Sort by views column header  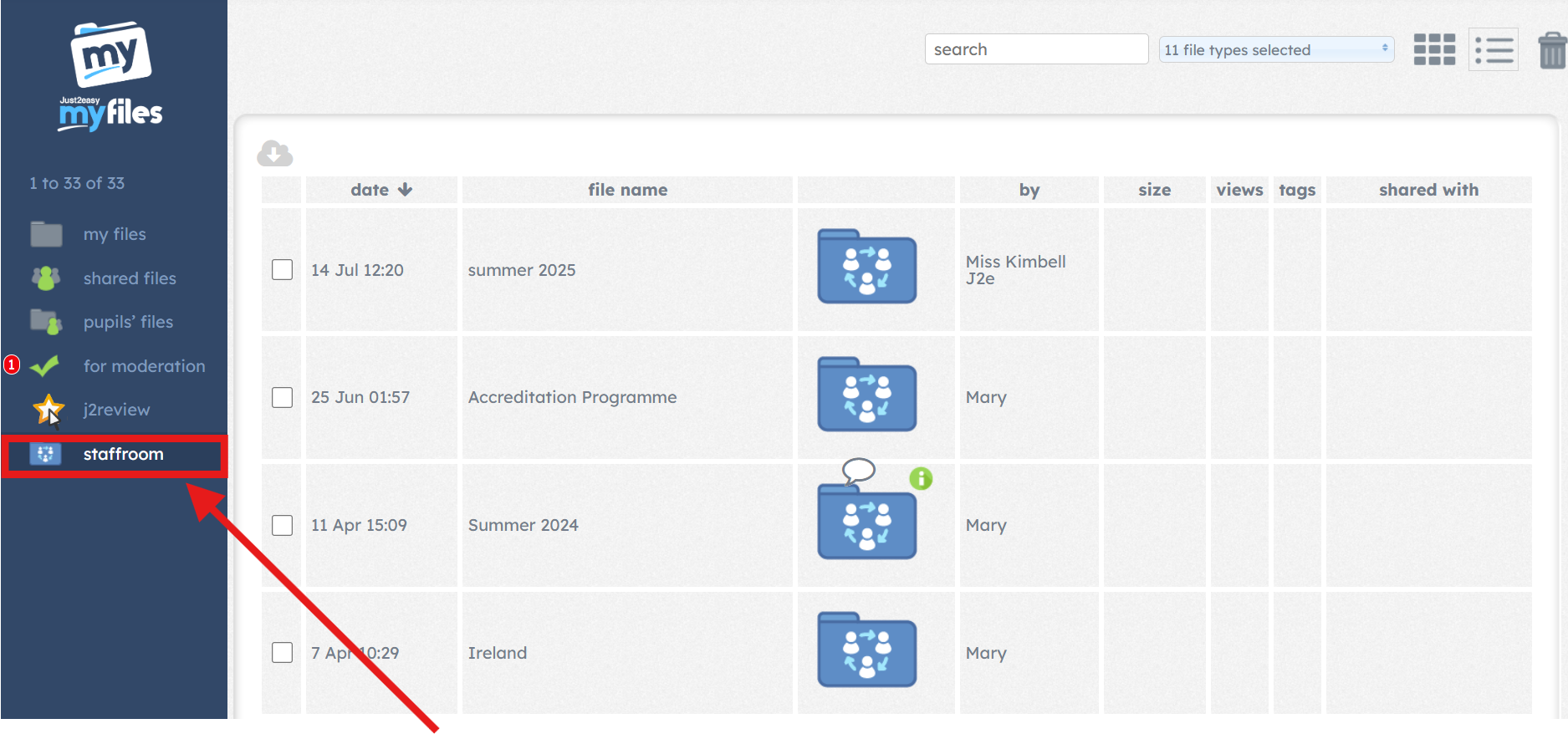click(1239, 190)
